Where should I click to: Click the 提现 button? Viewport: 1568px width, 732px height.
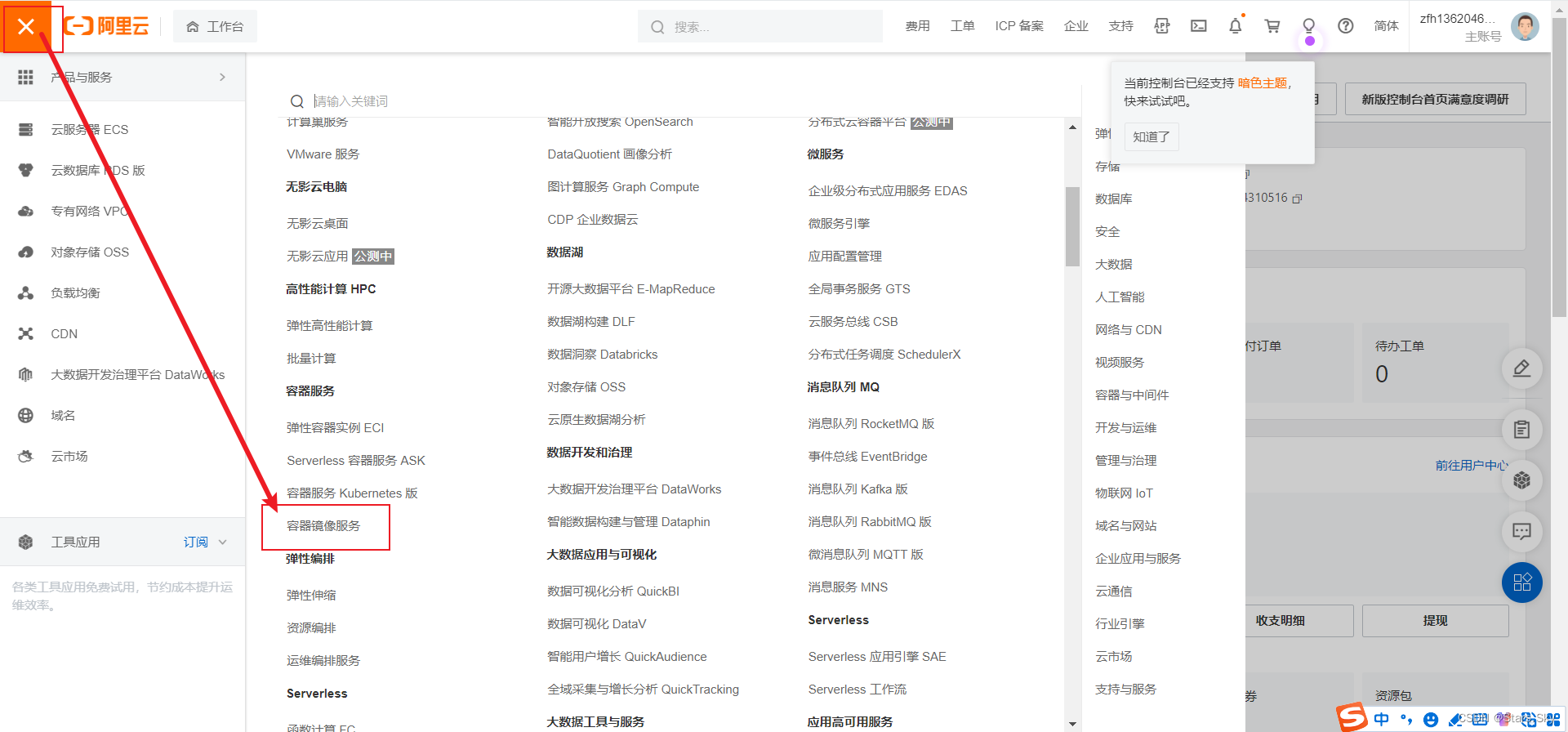(x=1435, y=621)
